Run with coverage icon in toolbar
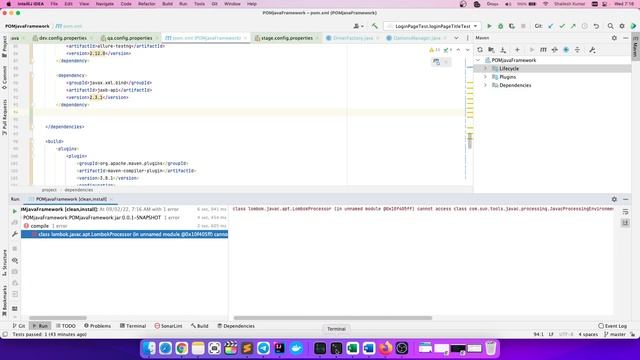Image resolution: width=640 pixels, height=360 pixels. coord(512,26)
